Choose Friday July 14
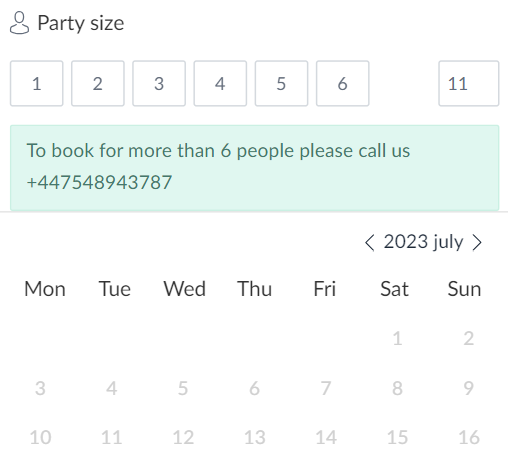Viewport: 508px width, 464px height. click(x=326, y=437)
